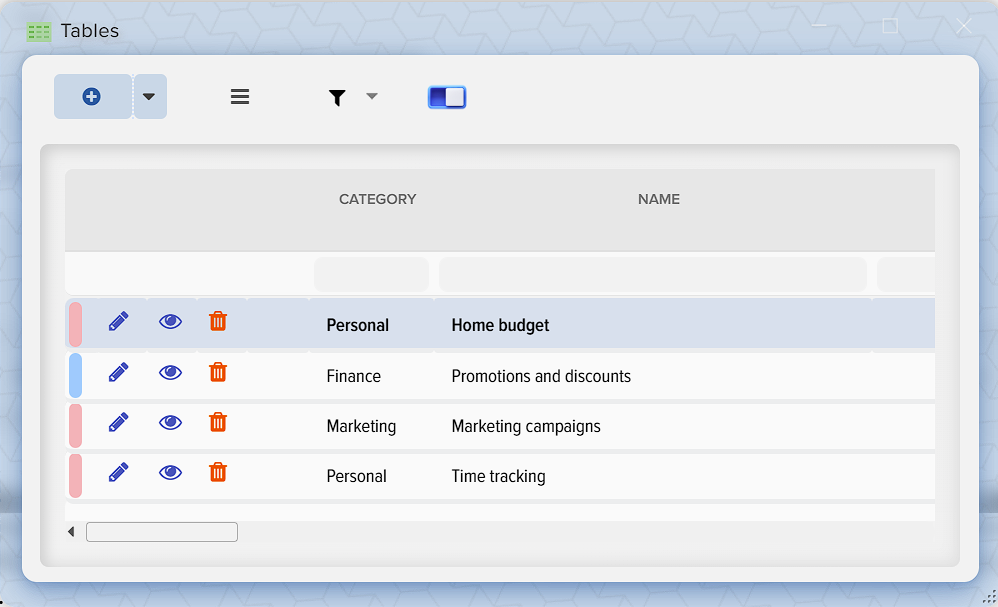This screenshot has width=998, height=607.
Task: Click 'Personal' category in Time tracking row
Action: 356,476
